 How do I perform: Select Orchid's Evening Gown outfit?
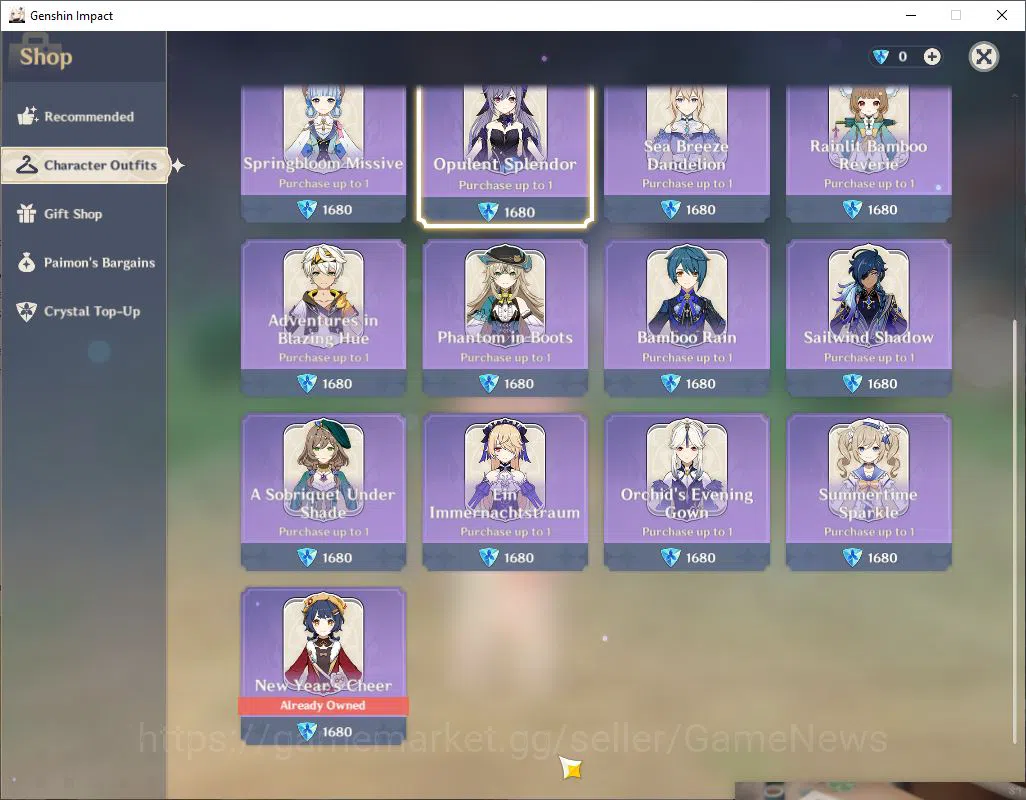(686, 492)
